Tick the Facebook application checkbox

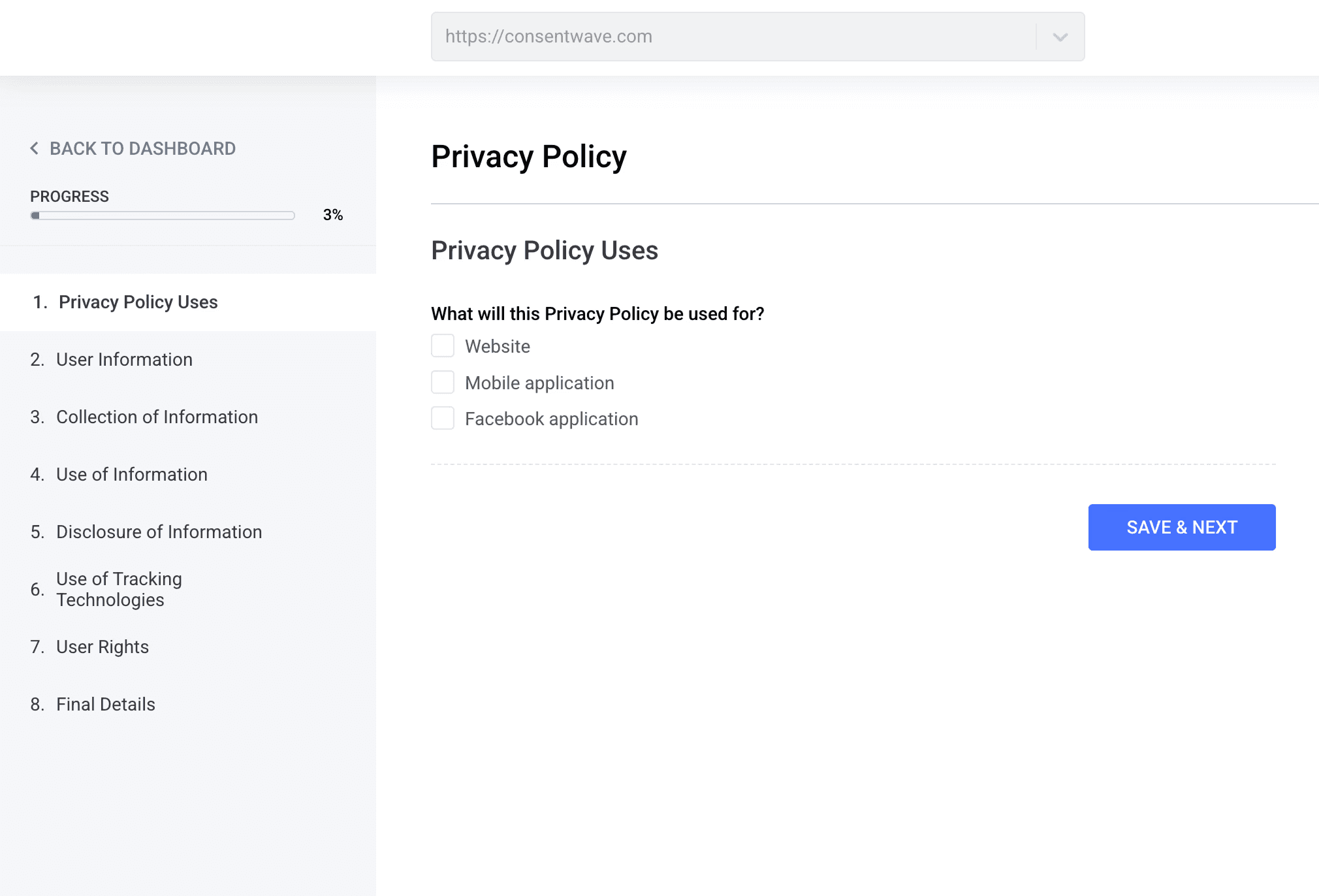click(443, 419)
